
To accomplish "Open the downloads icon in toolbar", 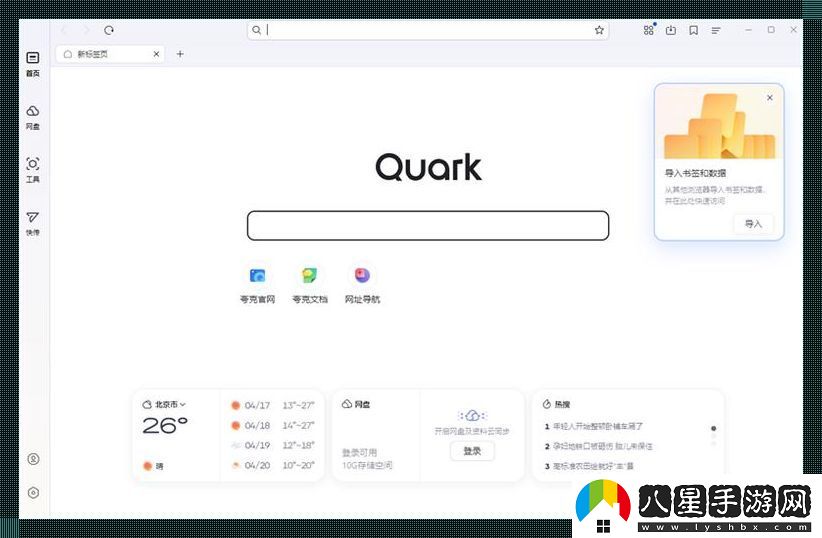I will point(670,30).
